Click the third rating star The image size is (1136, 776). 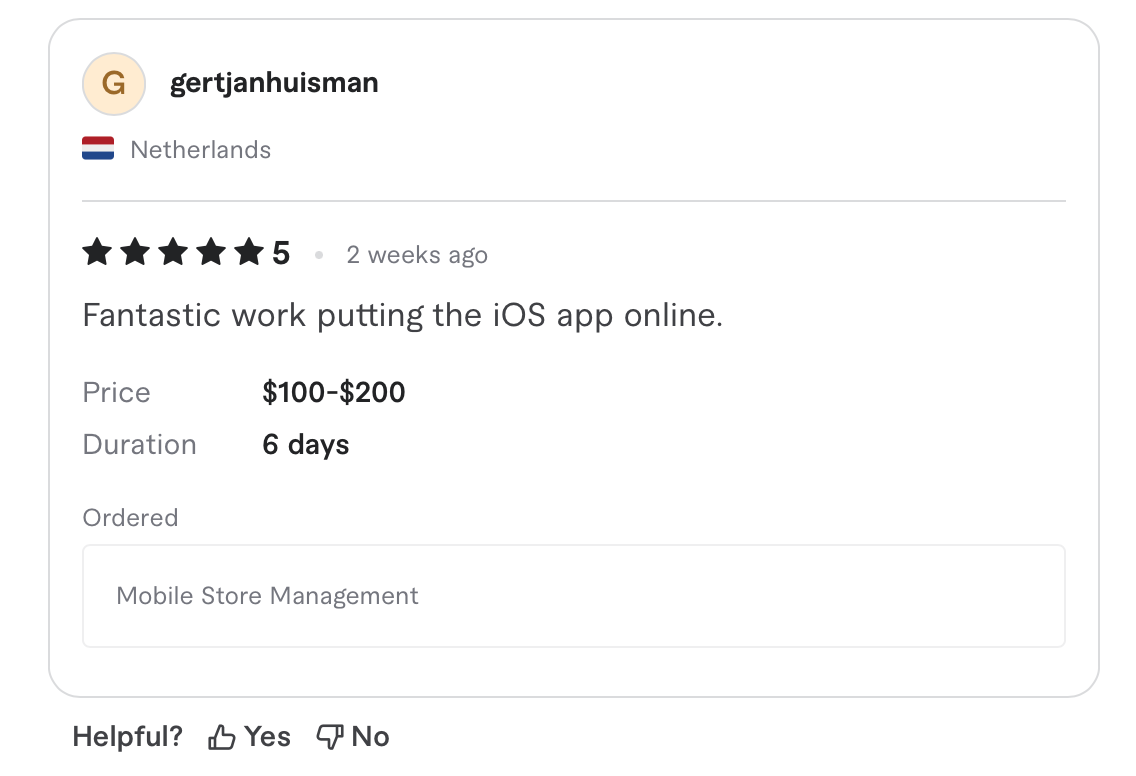[171, 253]
